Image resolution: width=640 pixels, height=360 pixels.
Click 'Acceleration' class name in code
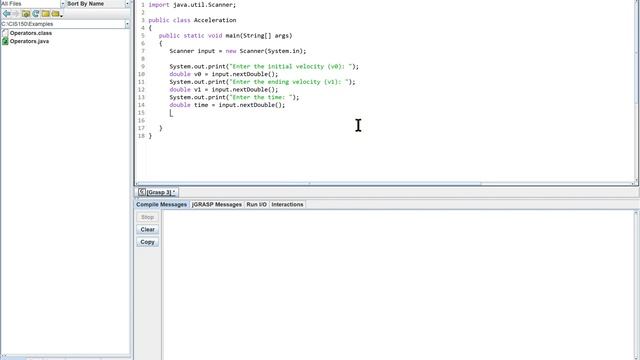pos(215,20)
